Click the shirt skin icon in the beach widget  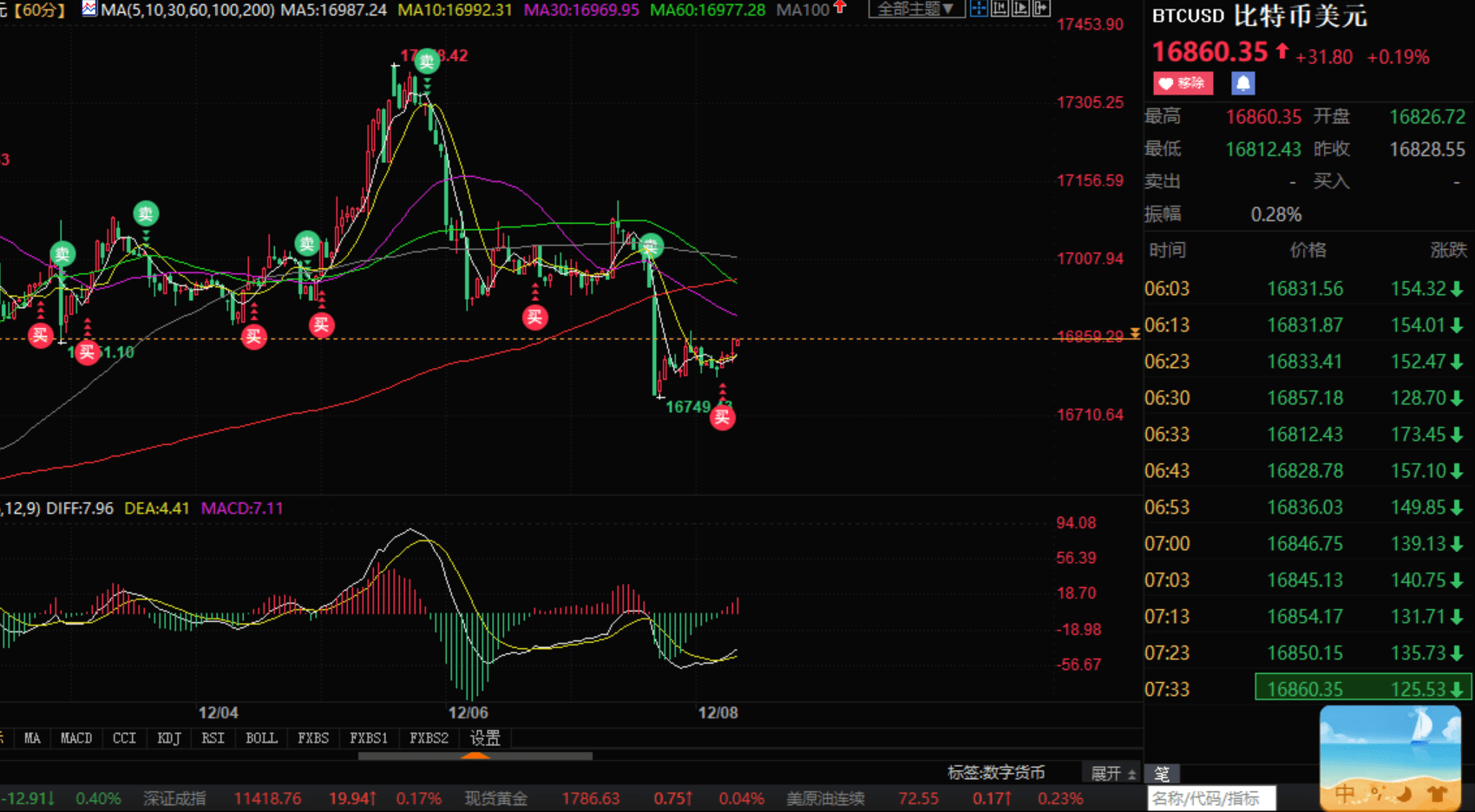click(x=1436, y=793)
